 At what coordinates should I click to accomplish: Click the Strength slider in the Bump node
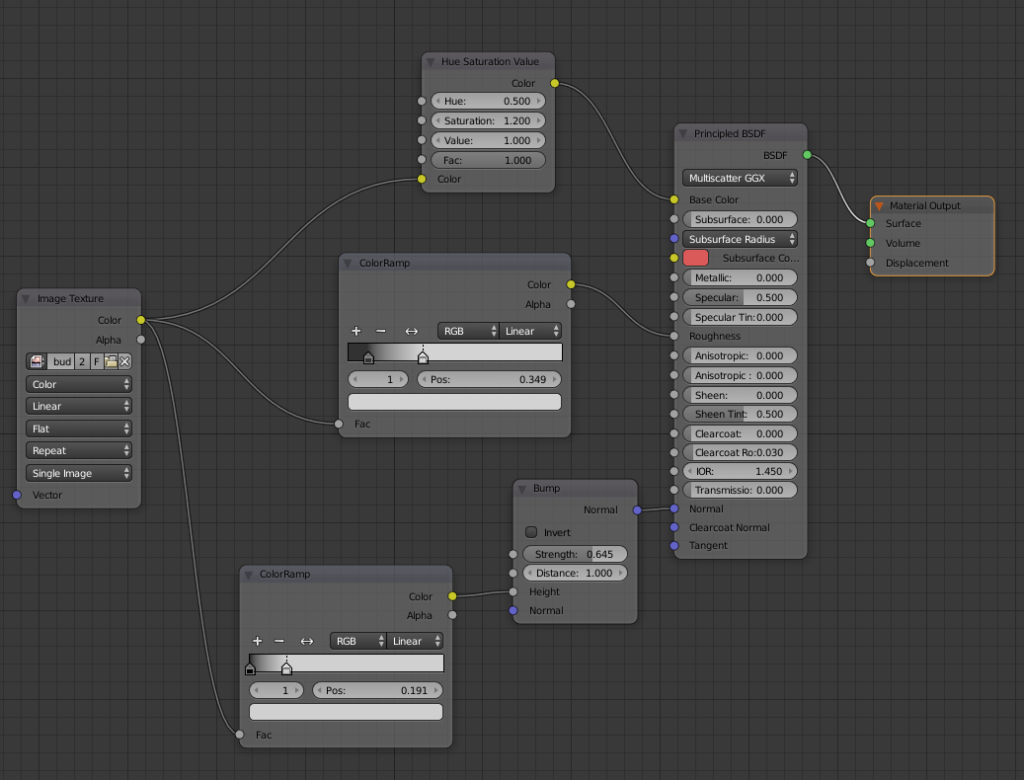(x=575, y=554)
